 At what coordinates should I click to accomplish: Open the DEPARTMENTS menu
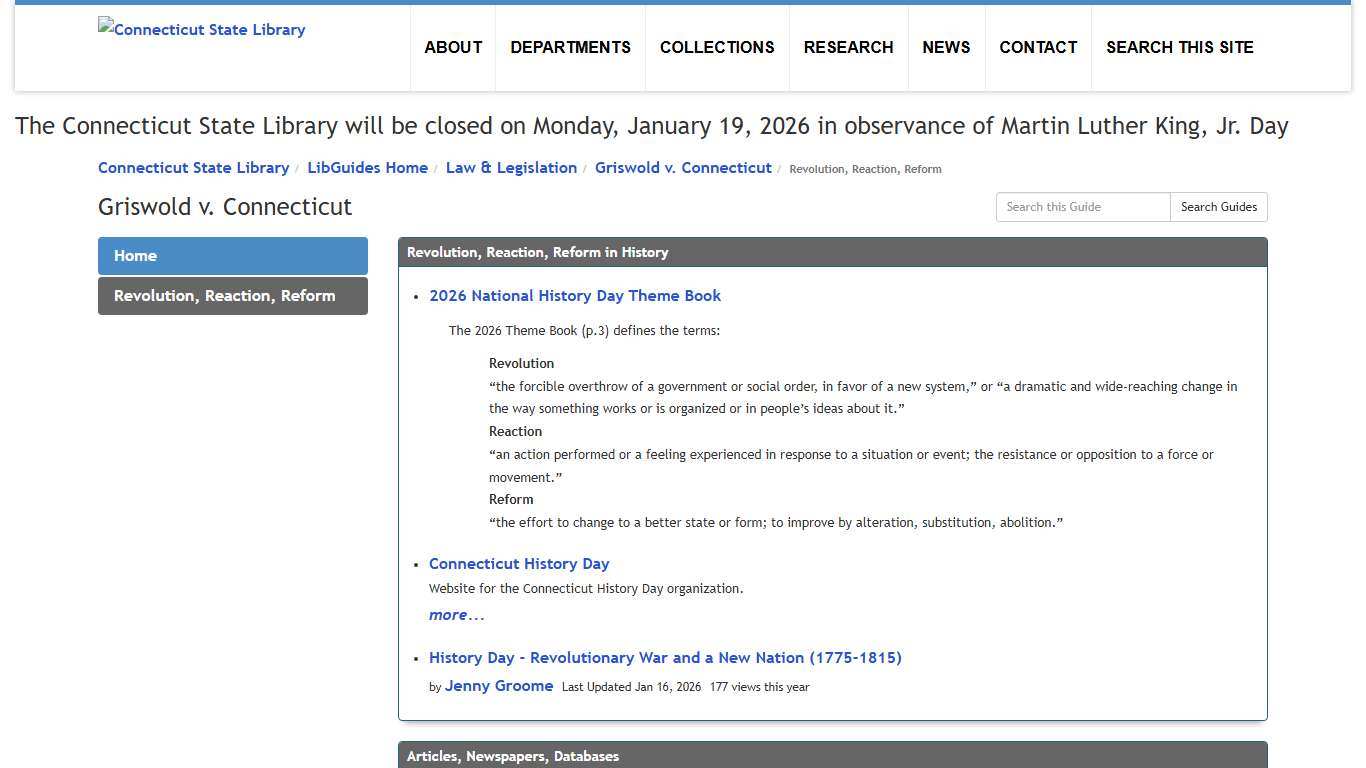point(570,47)
